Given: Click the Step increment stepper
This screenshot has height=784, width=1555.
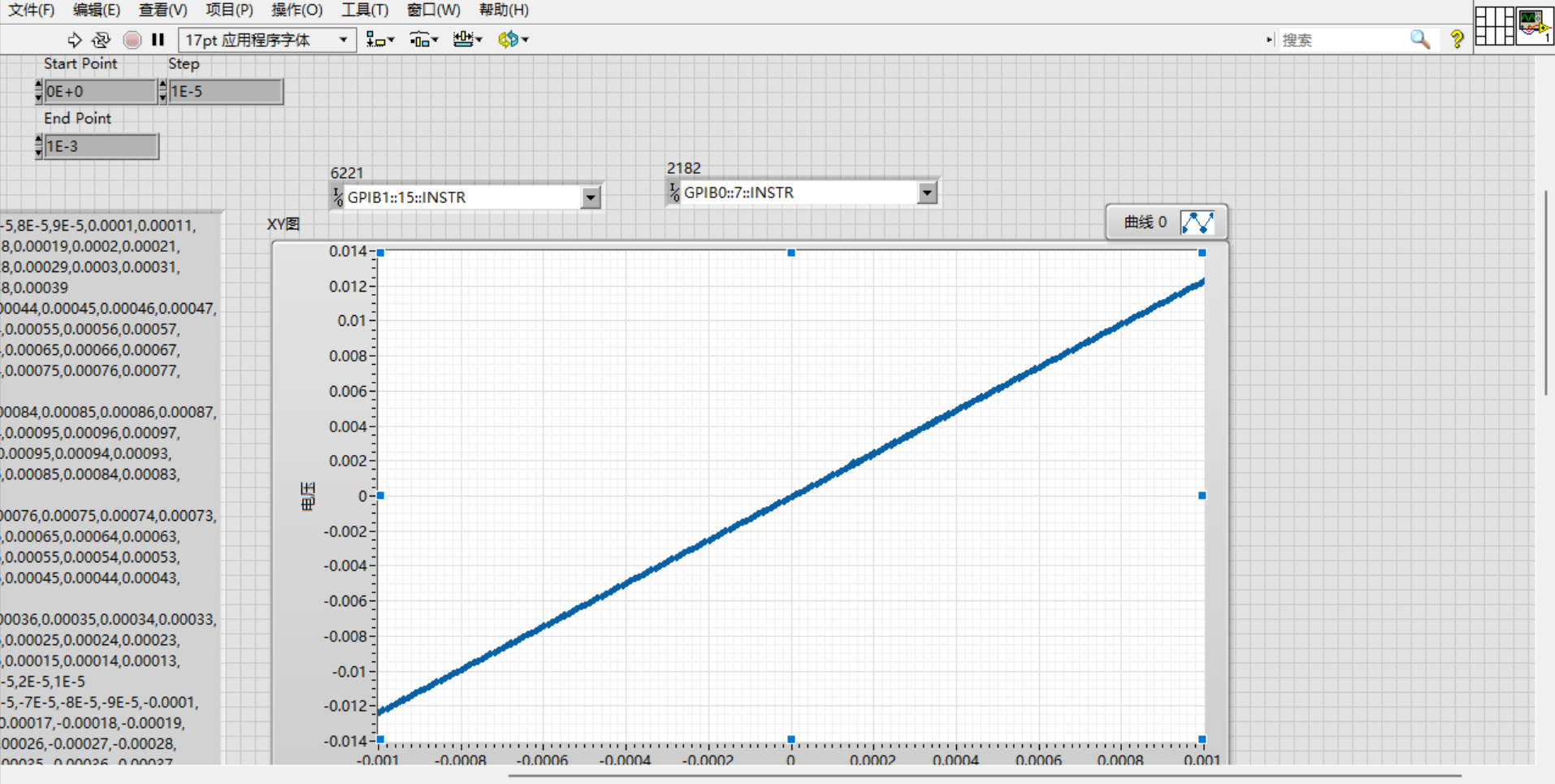Looking at the screenshot, I should coord(162,84).
